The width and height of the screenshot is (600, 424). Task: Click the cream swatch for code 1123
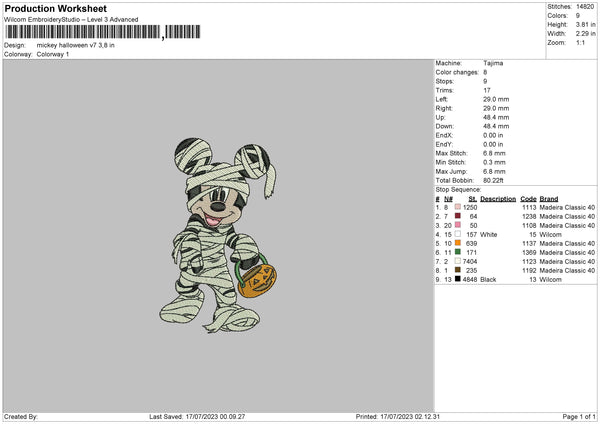click(458, 261)
